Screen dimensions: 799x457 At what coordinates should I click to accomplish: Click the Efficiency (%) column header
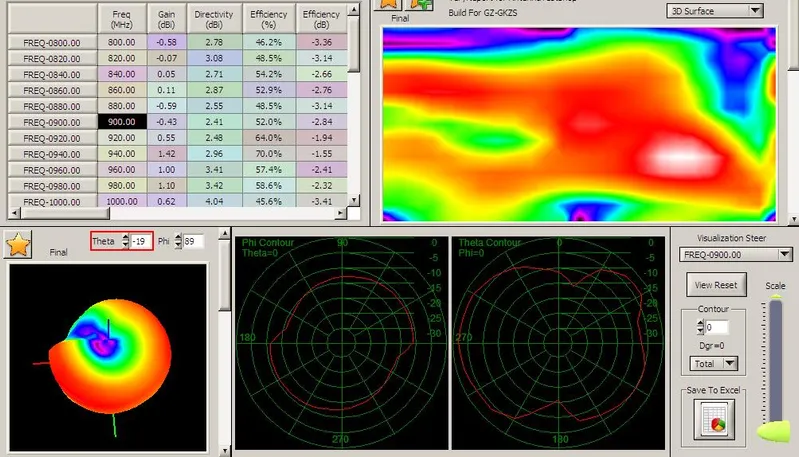click(x=269, y=19)
